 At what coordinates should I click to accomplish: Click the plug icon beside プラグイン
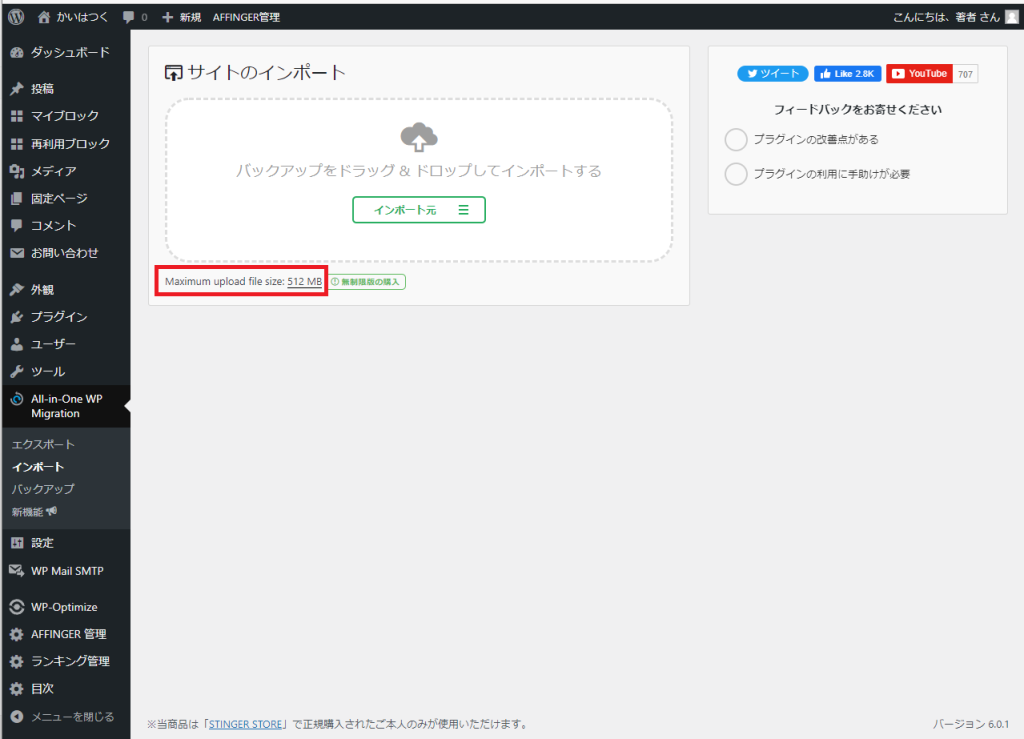pos(17,317)
